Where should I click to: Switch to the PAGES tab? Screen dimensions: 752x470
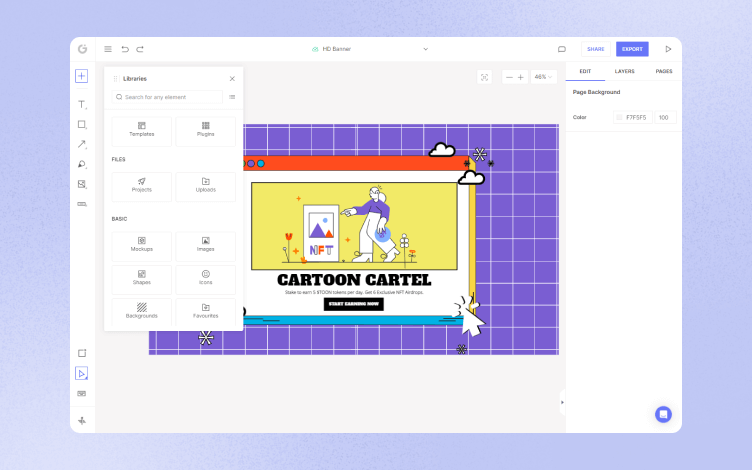pos(664,71)
